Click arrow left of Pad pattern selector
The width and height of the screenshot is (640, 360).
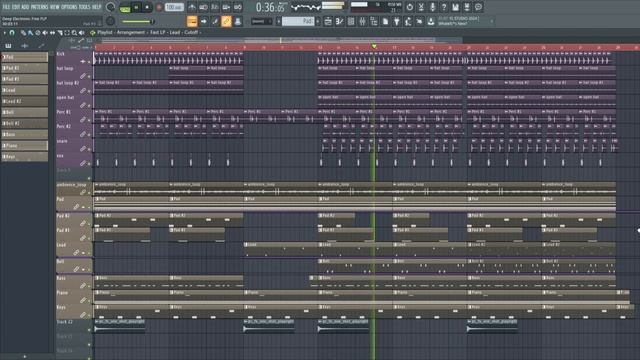(279, 21)
